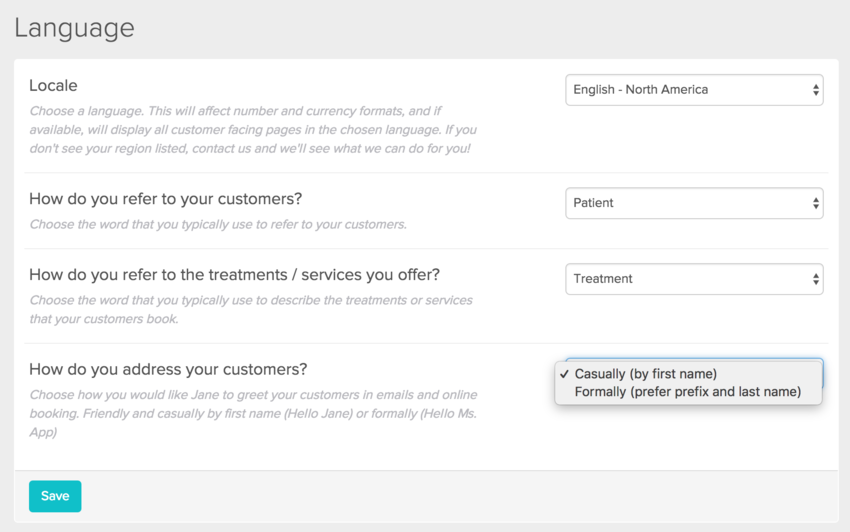Click the arrow stepper on the Locale select
Viewport: 850px width, 532px height.
tap(816, 90)
